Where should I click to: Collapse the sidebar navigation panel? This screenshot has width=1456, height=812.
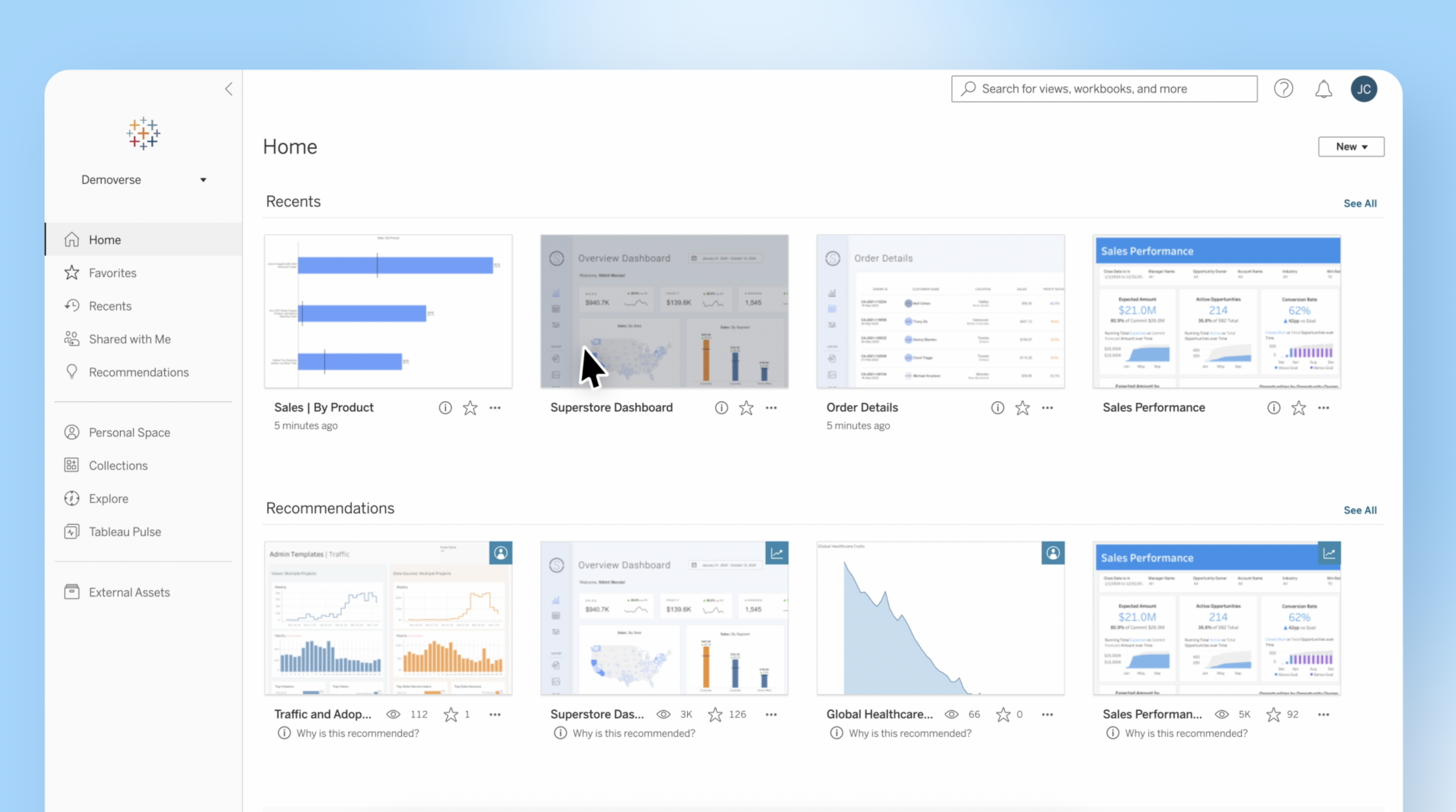(x=229, y=89)
